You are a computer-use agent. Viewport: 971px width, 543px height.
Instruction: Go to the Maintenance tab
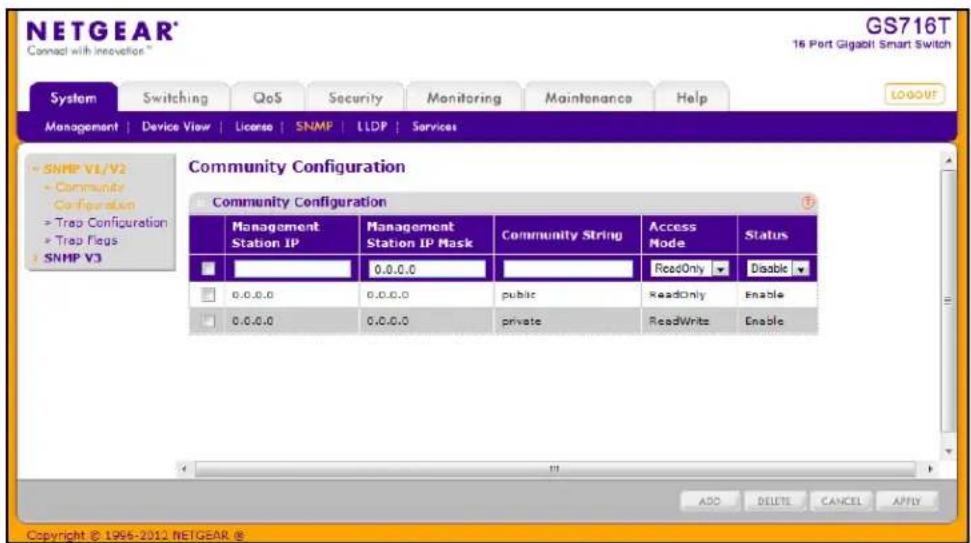(x=588, y=98)
